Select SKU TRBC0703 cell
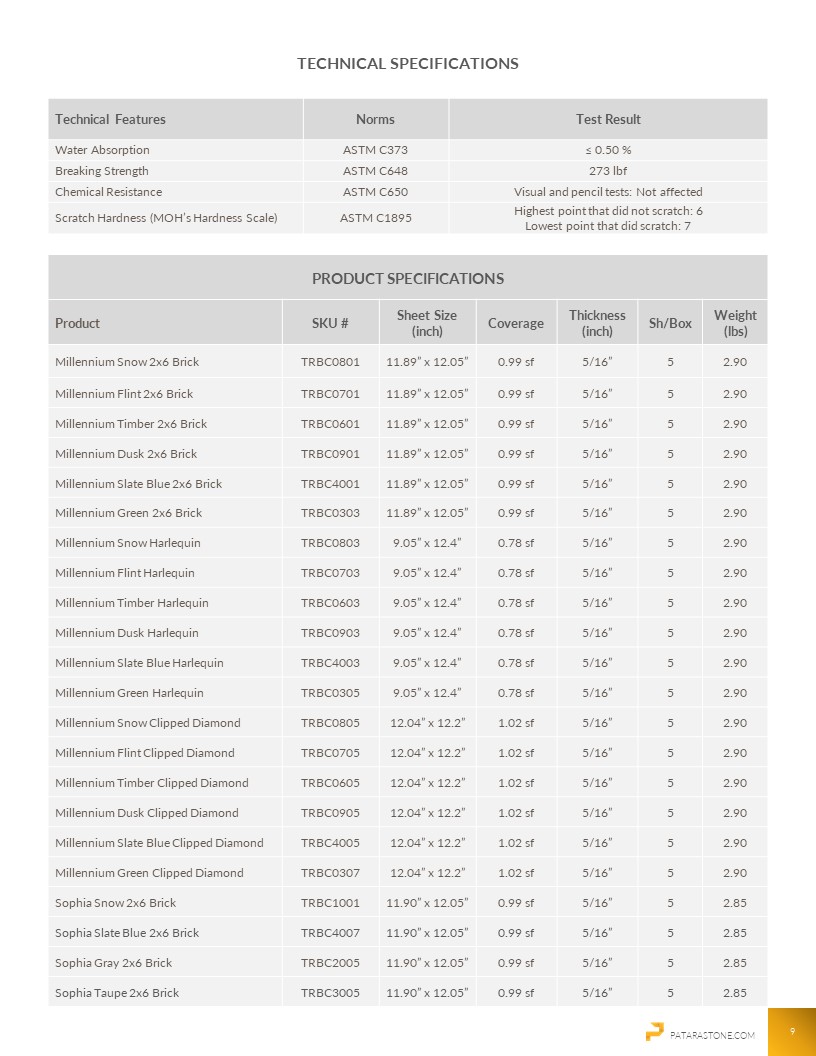 [330, 573]
